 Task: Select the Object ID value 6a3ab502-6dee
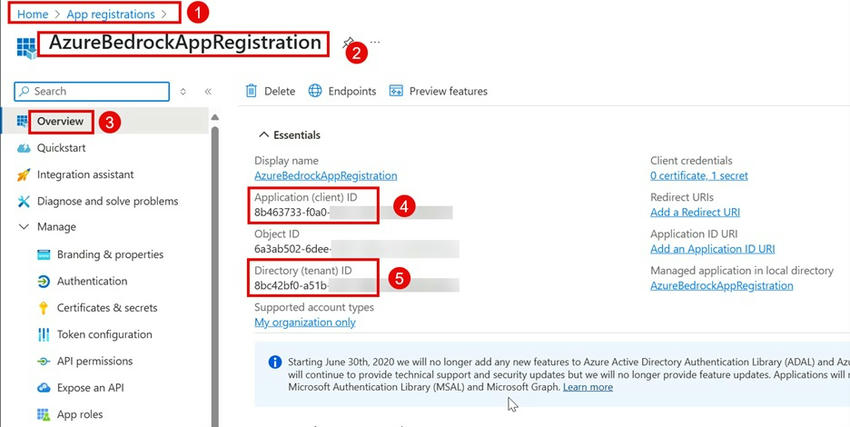click(293, 249)
